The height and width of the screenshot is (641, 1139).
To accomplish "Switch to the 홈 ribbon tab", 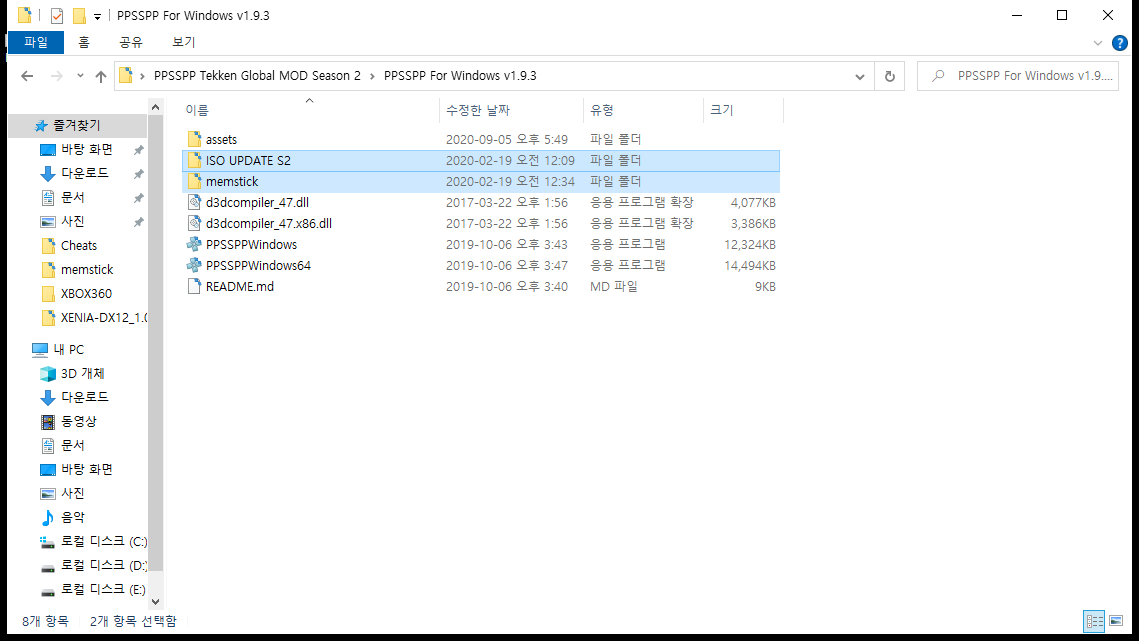I will 84,42.
